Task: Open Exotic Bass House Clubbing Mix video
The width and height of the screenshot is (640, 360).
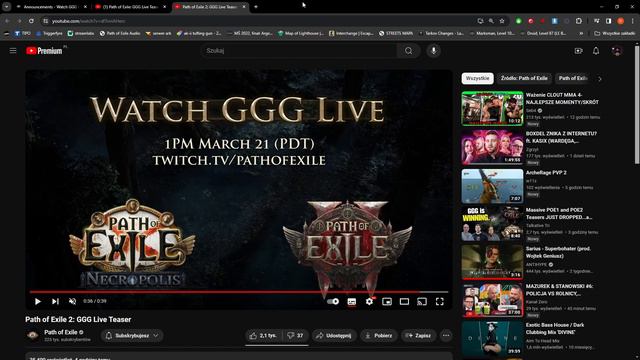Action: (x=555, y=329)
